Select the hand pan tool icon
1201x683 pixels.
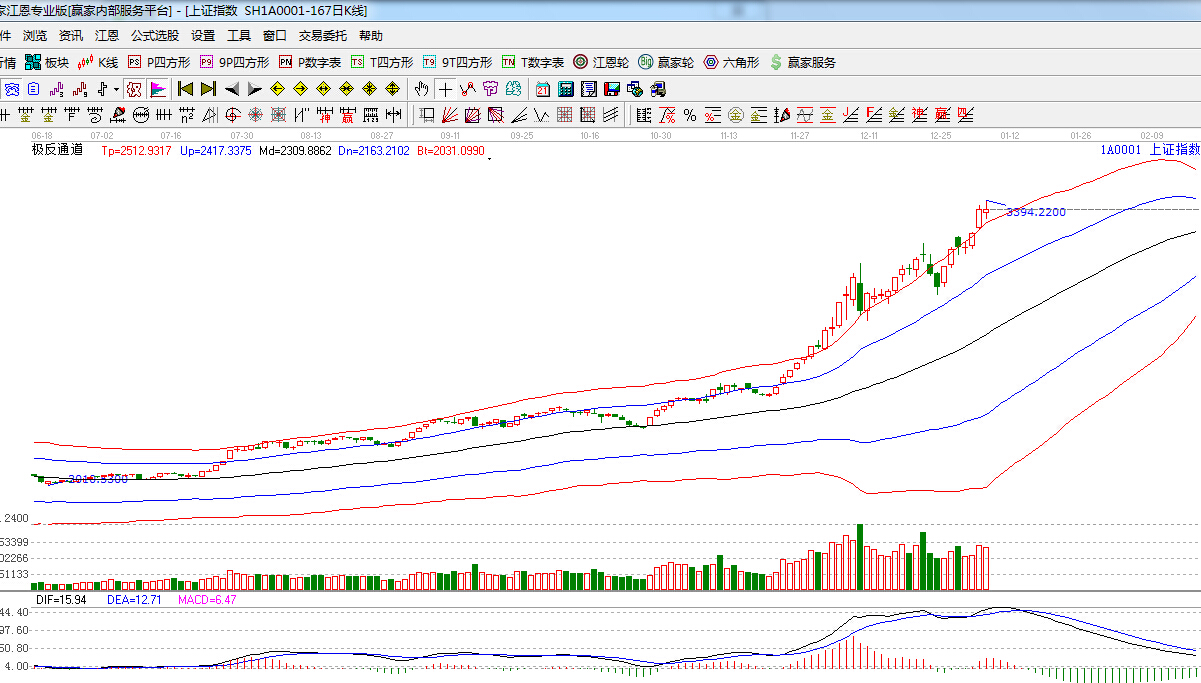point(423,89)
